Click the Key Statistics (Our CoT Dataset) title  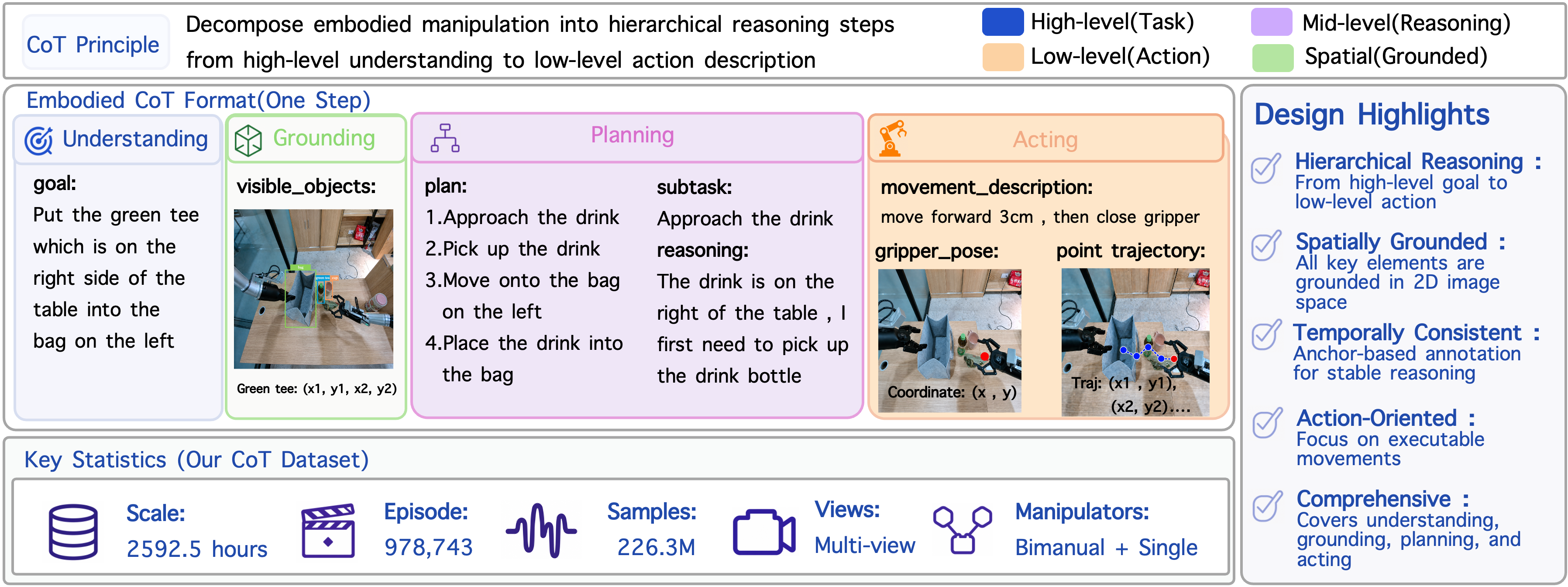[x=196, y=460]
